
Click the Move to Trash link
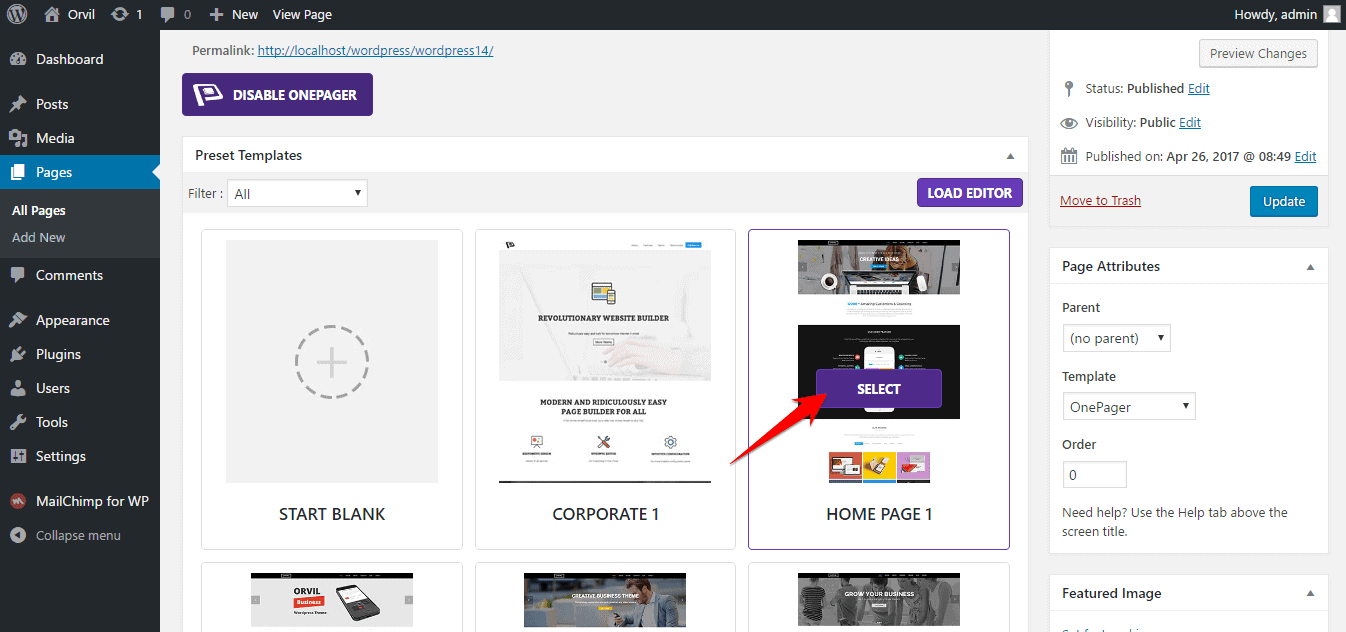(1100, 201)
